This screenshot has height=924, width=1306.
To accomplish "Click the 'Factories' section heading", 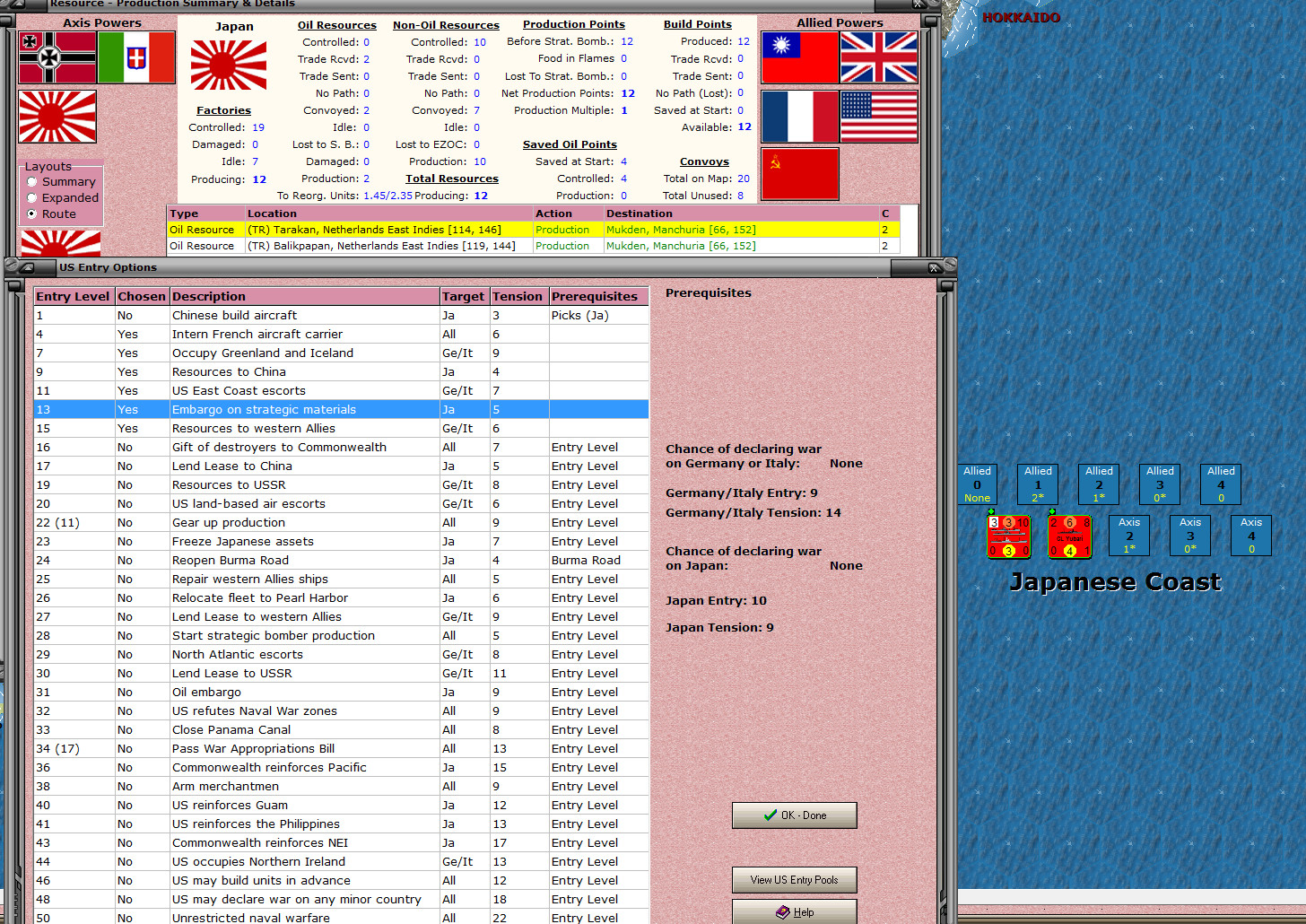I will click(224, 110).
